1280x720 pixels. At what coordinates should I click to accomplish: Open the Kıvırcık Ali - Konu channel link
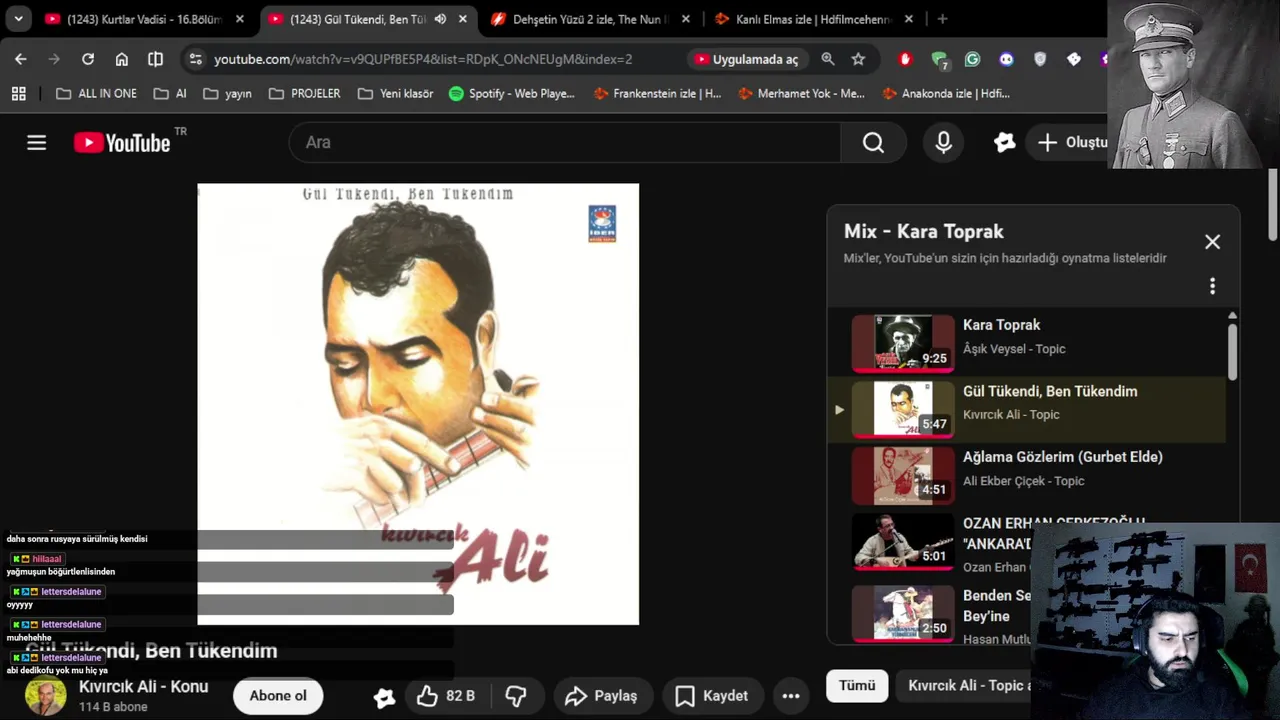click(x=144, y=686)
